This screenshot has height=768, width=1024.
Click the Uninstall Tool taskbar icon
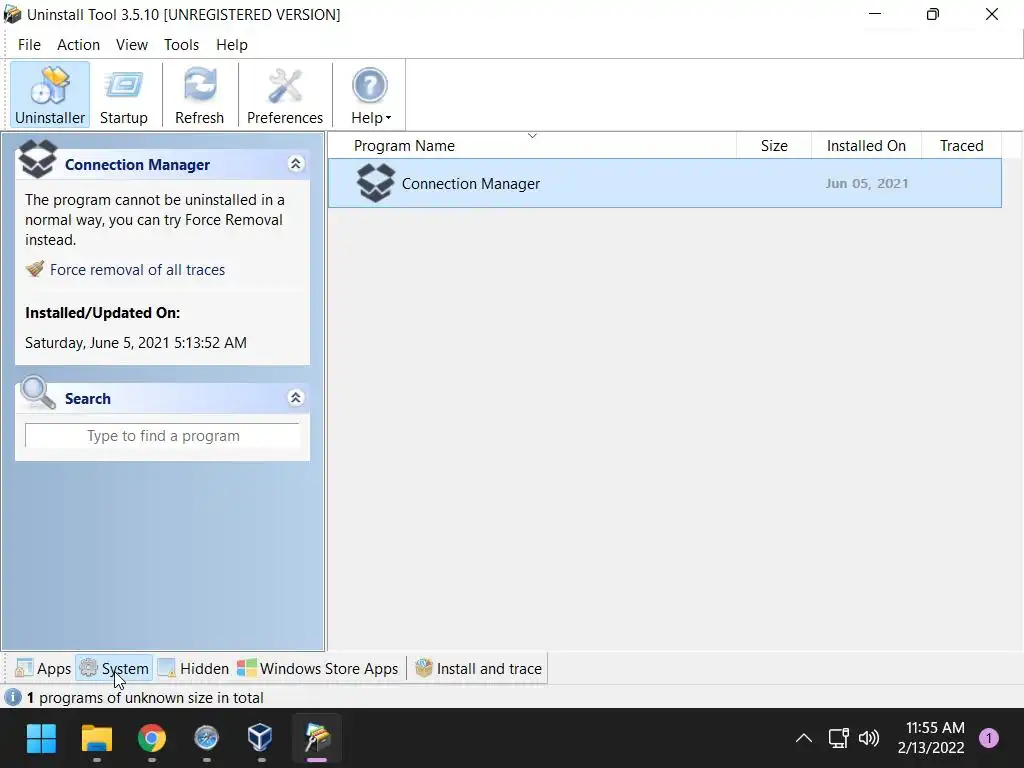point(317,739)
